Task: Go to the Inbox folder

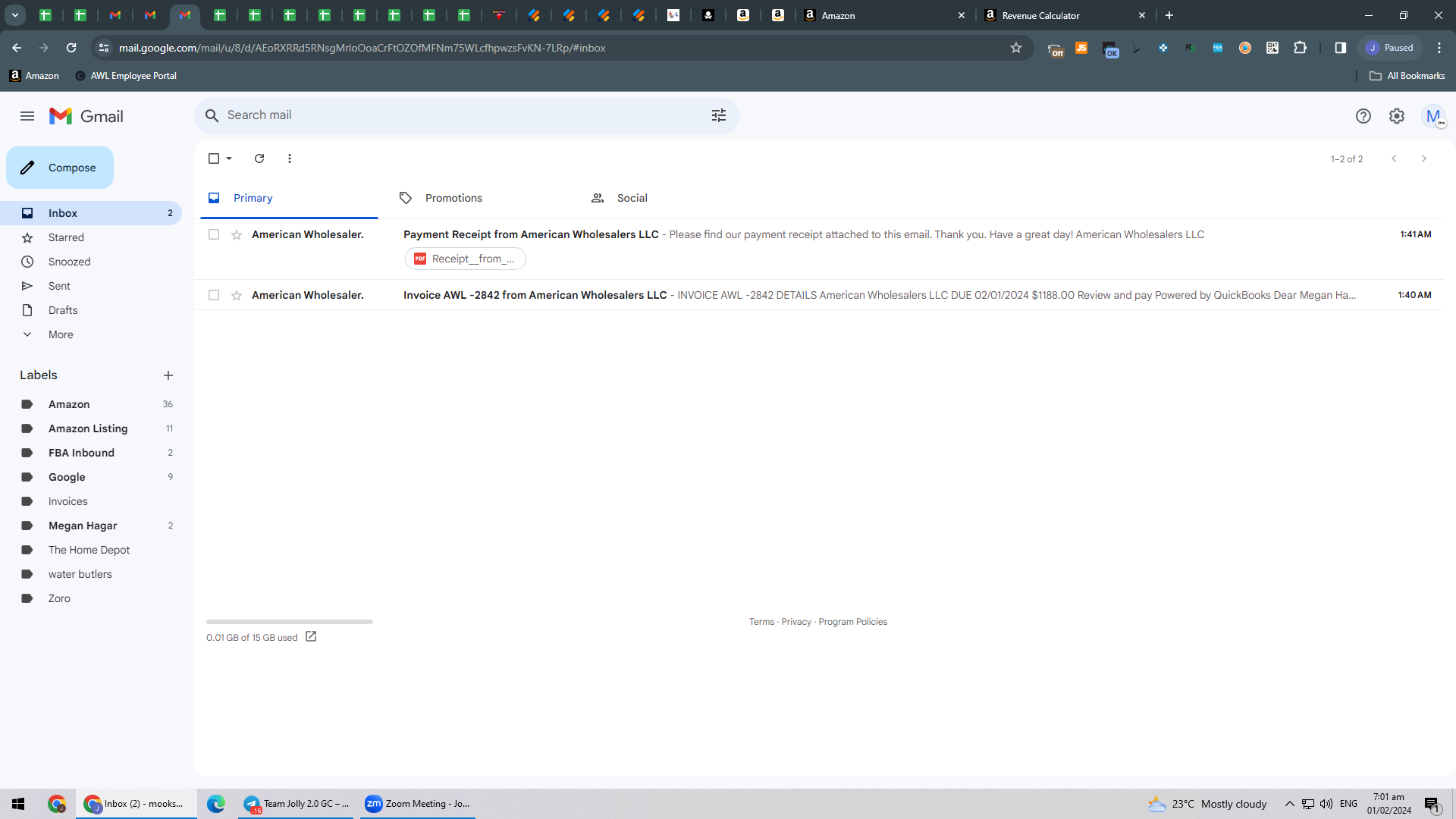Action: tap(91, 213)
